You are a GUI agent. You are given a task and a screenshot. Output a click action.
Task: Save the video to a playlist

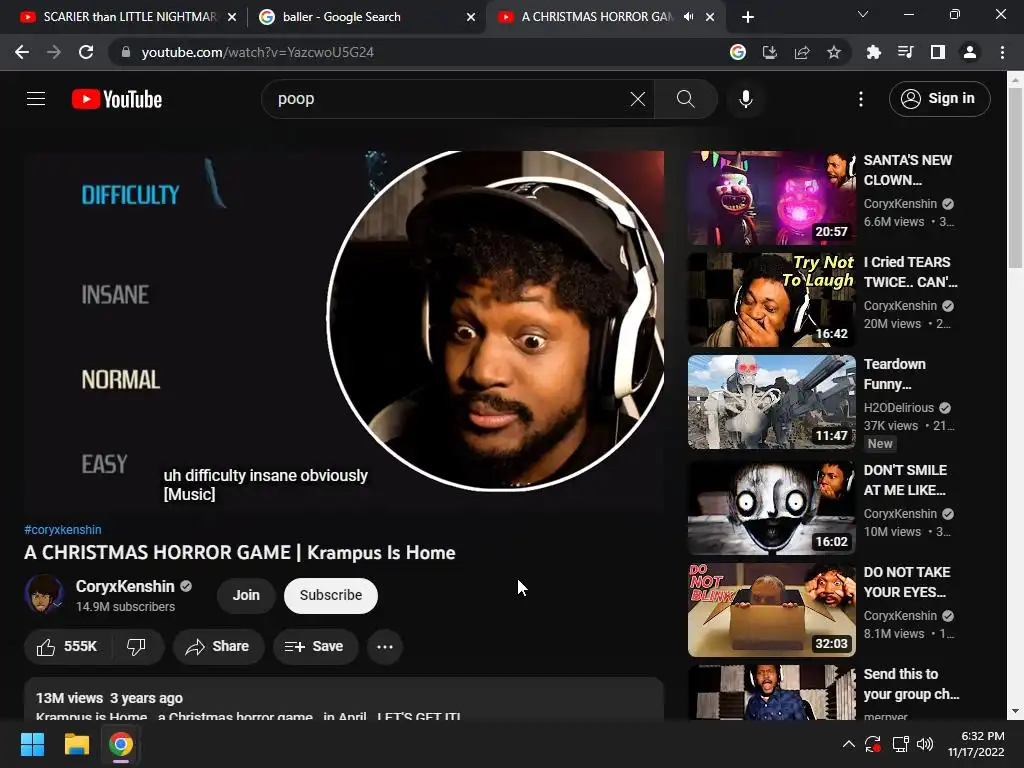point(314,647)
